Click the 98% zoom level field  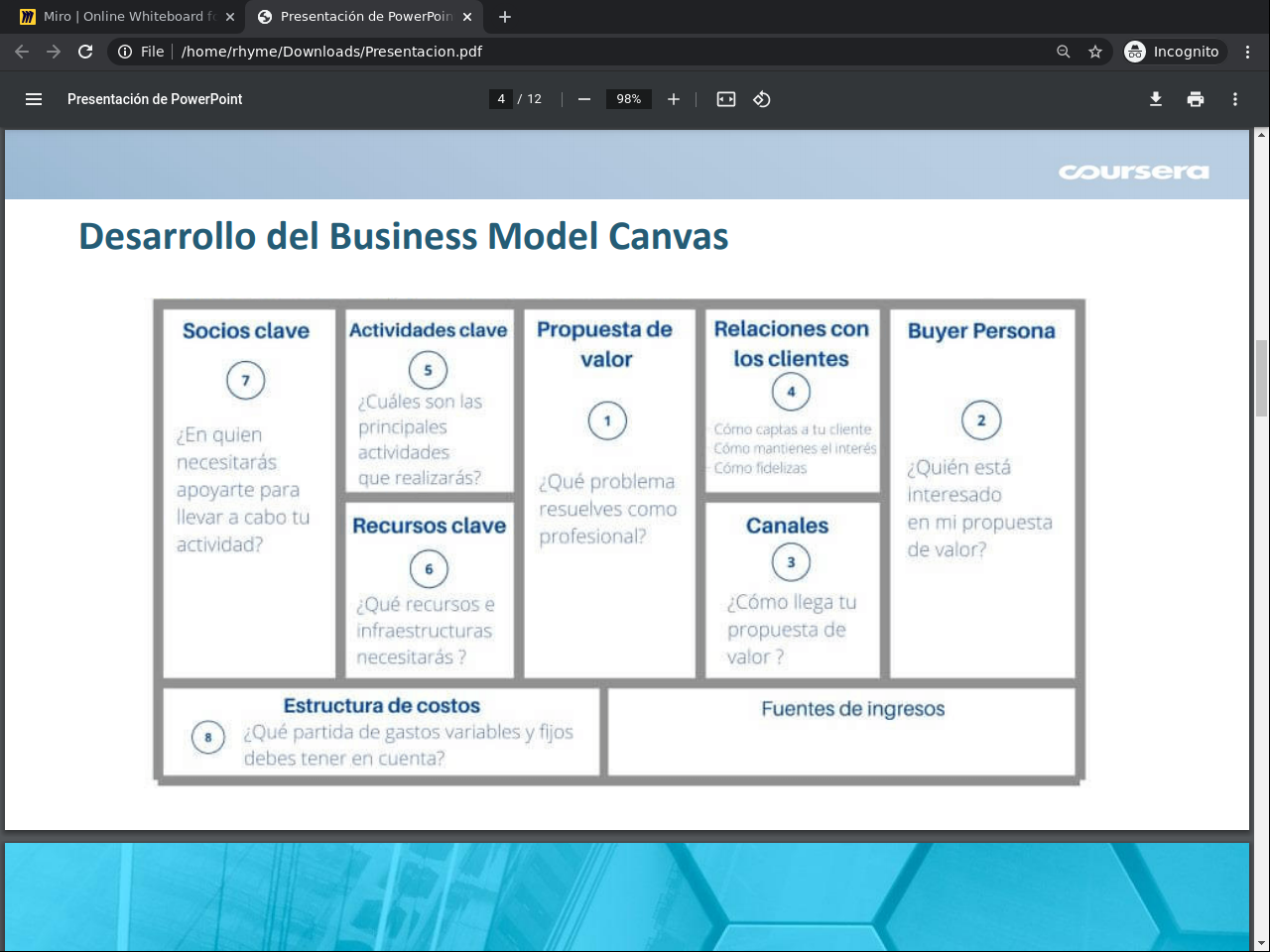tap(628, 99)
